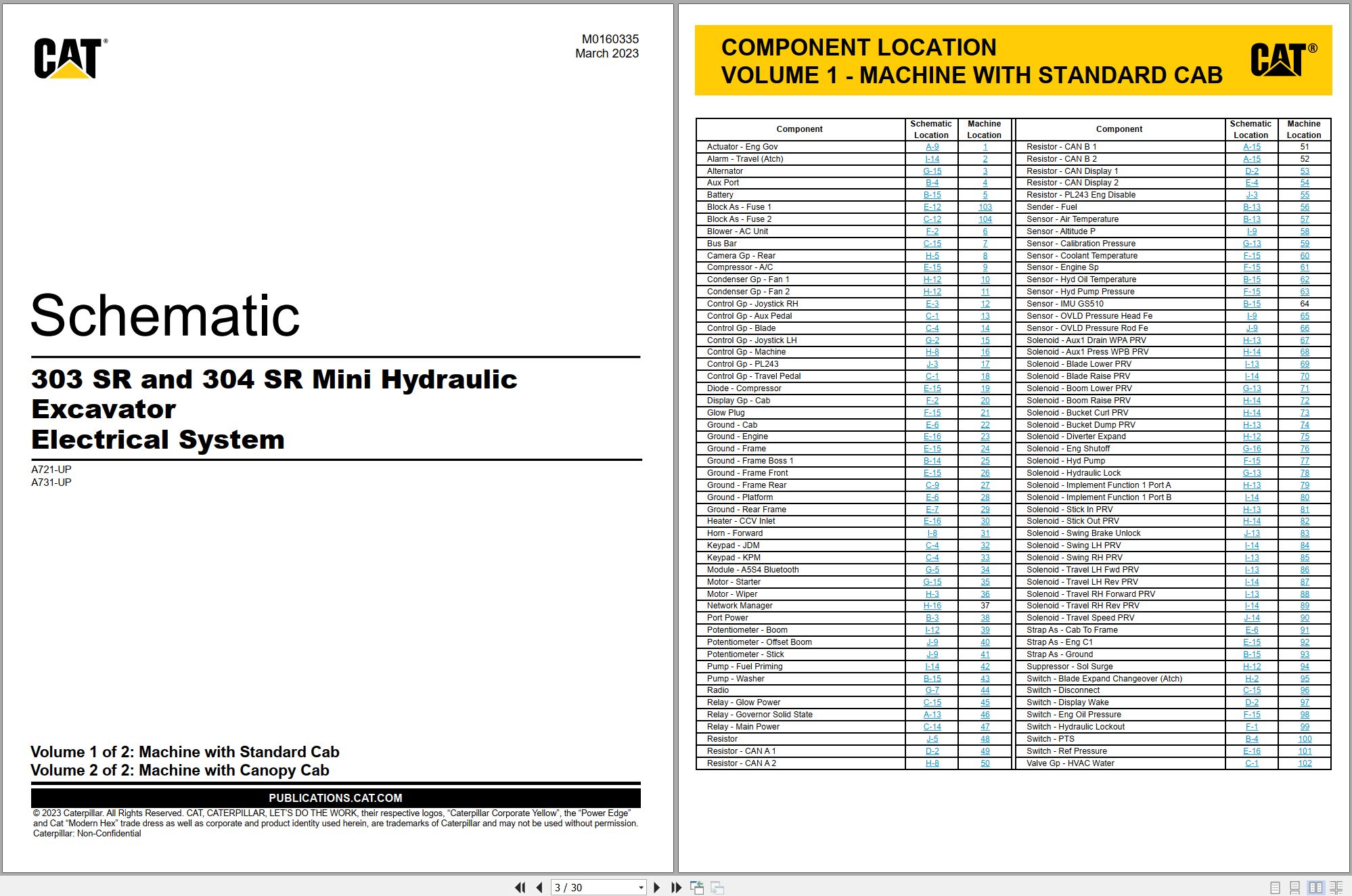Image resolution: width=1352 pixels, height=896 pixels.
Task: Open machine location 102 for Valve Gp - HVAC Water
Action: (1305, 763)
